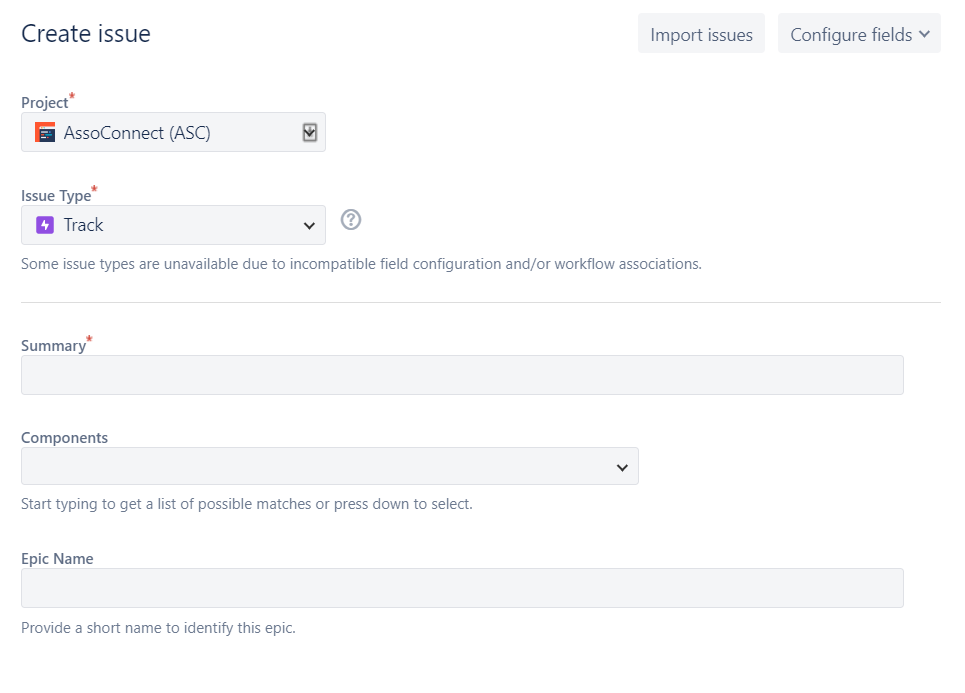Click the Project field dropdown arrow
The width and height of the screenshot is (965, 693).
pyautogui.click(x=310, y=132)
